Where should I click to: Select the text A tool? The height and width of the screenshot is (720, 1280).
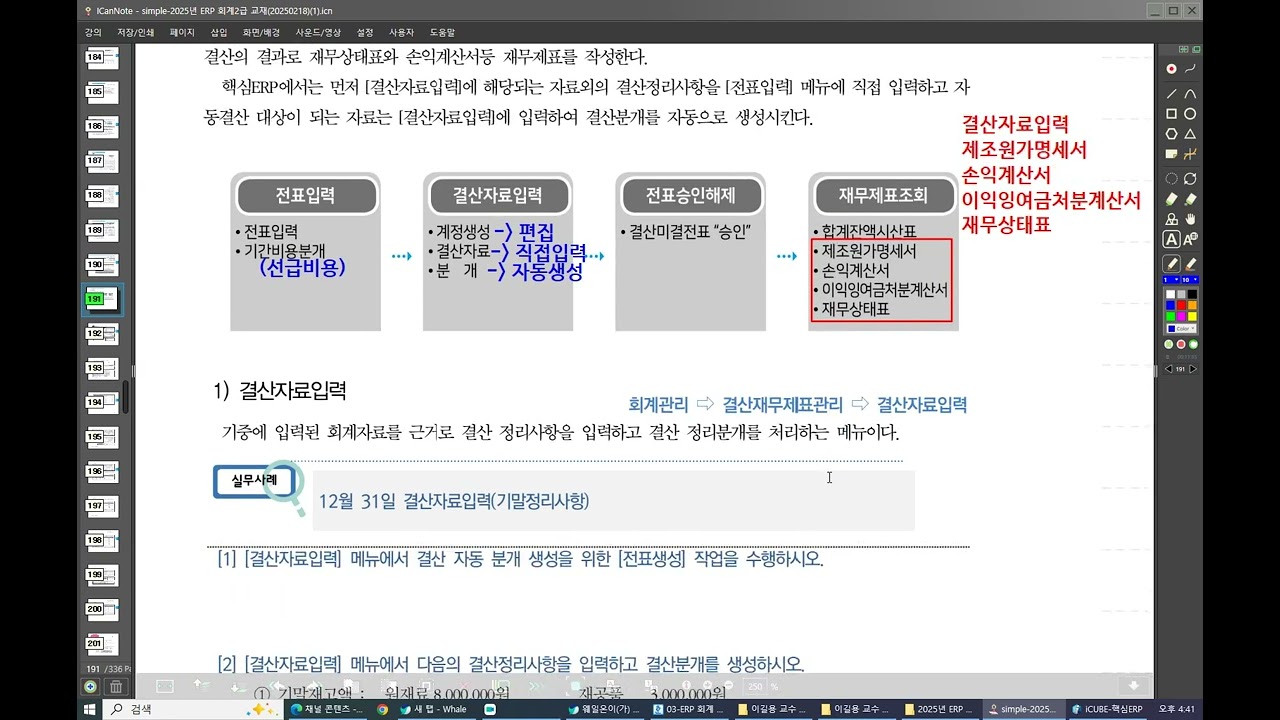tap(1171, 239)
